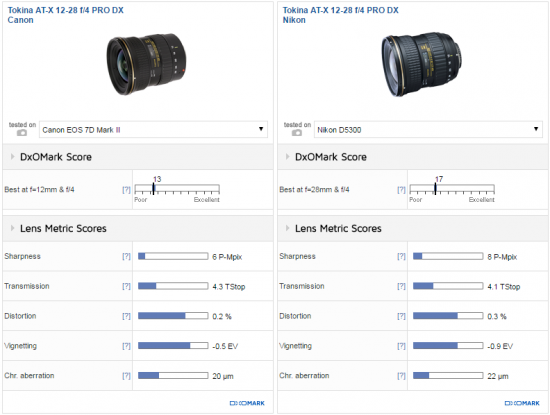550x415 pixels.
Task: Click the Canon-mount Tokina lens photo
Action: click(x=146, y=64)
